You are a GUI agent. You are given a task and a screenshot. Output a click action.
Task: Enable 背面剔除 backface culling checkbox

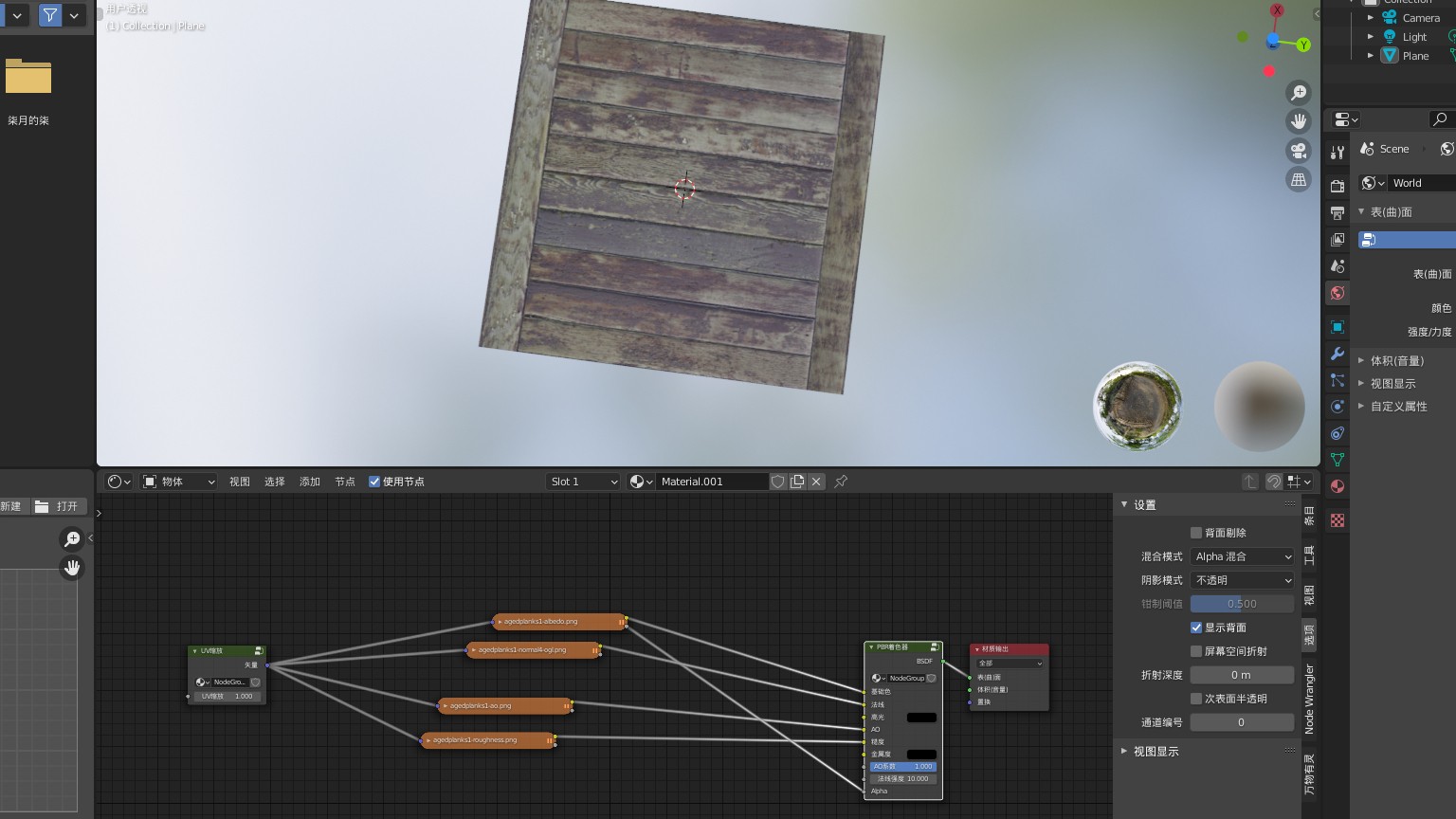point(1196,533)
